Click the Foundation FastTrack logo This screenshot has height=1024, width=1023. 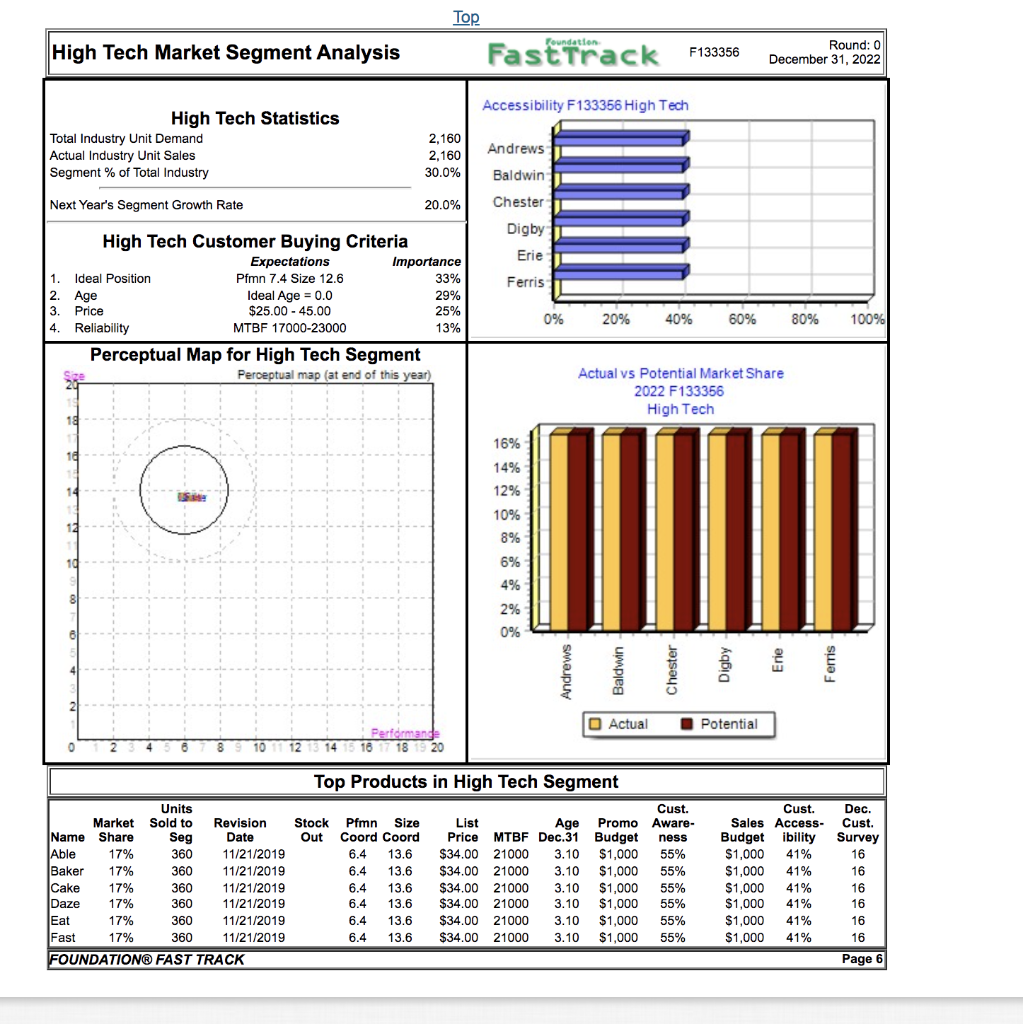pos(574,53)
